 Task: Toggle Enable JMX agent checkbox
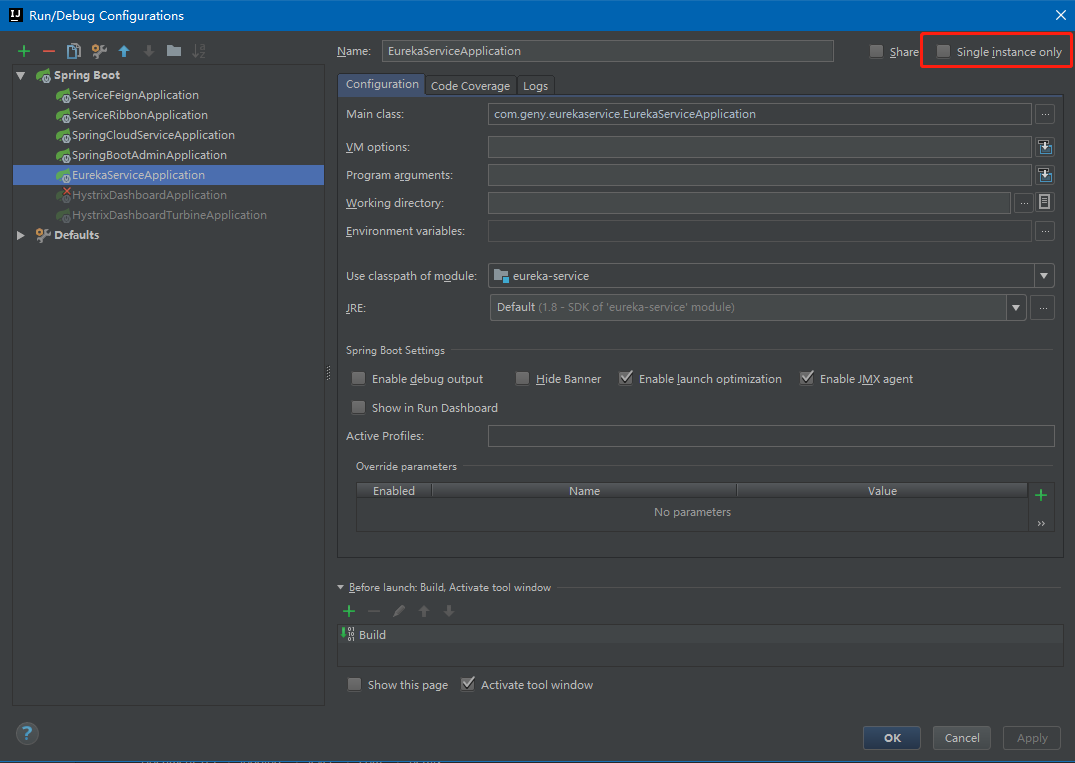pos(807,378)
